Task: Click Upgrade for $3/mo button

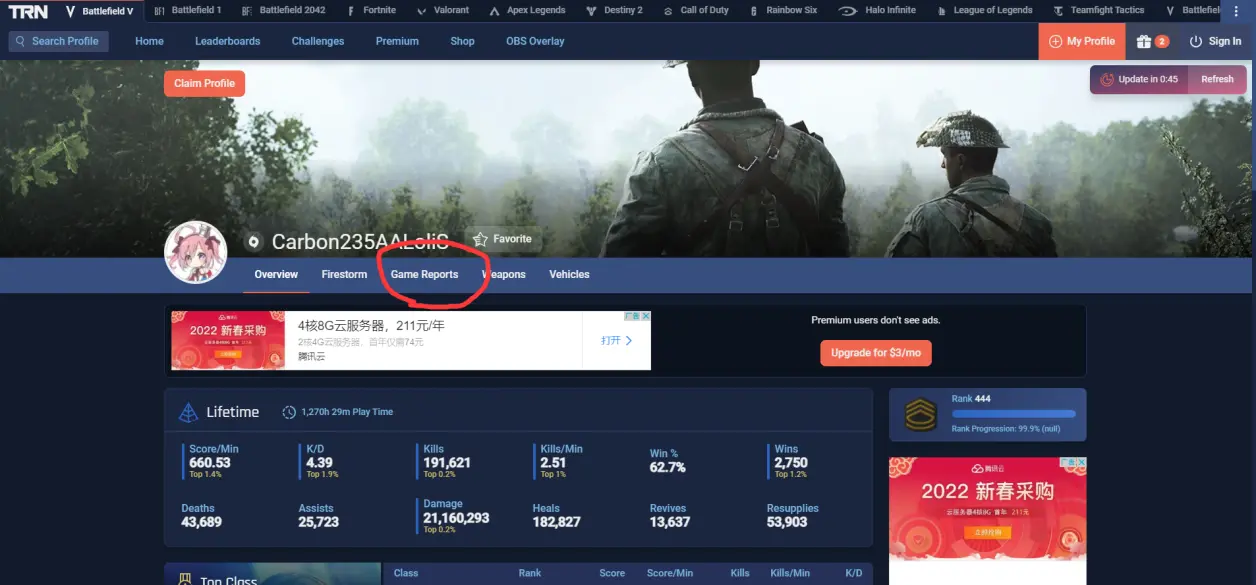Action: pos(875,353)
